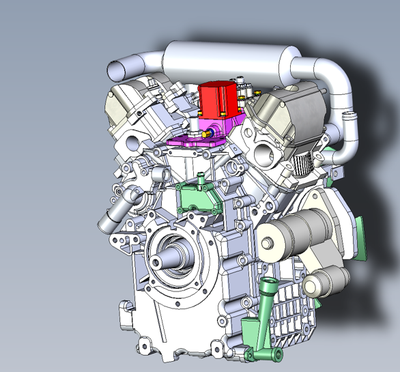This screenshot has width=400, height=372.
Task: Select the crankshaft output shaft tip
Action: (157, 262)
